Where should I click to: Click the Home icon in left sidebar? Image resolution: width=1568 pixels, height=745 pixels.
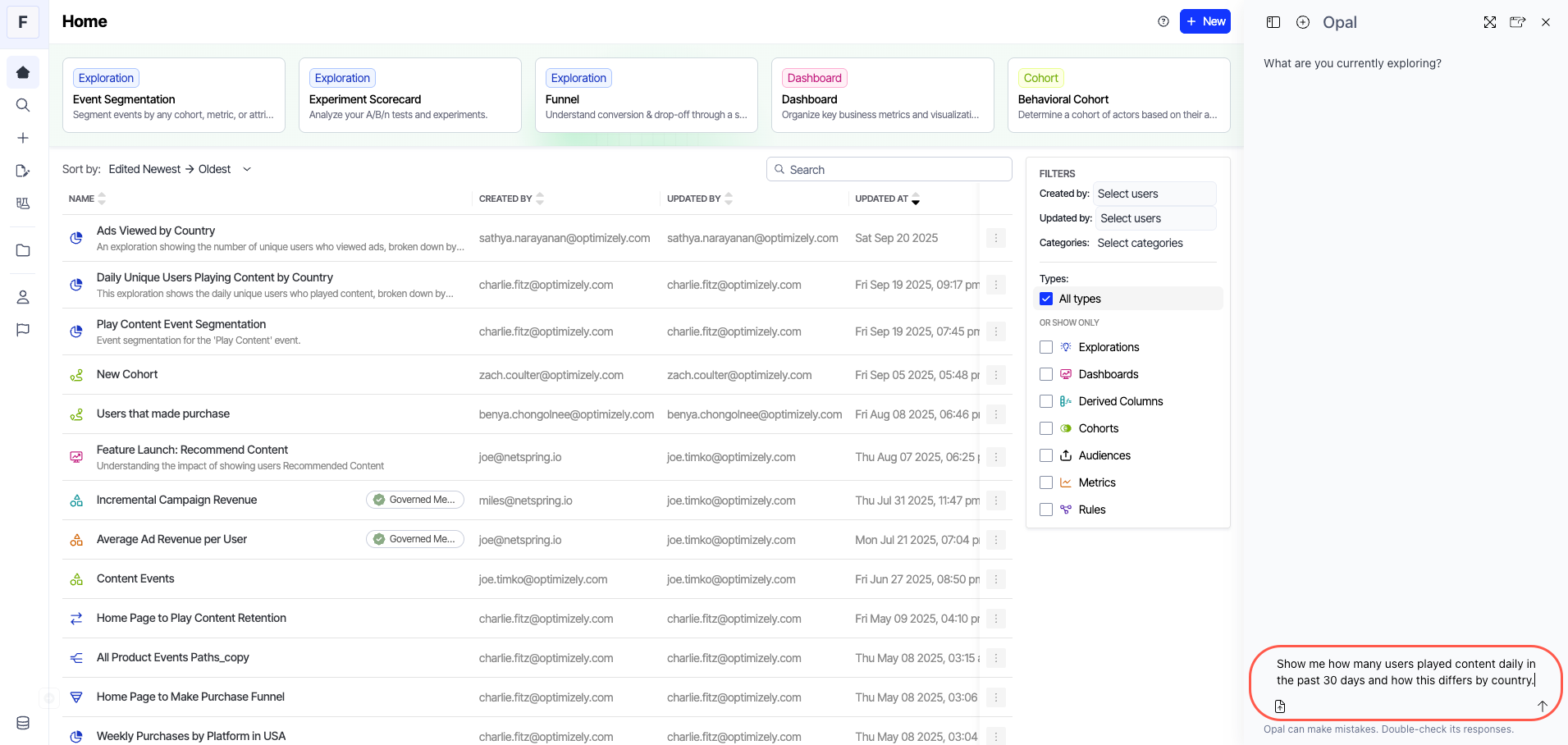tap(23, 72)
